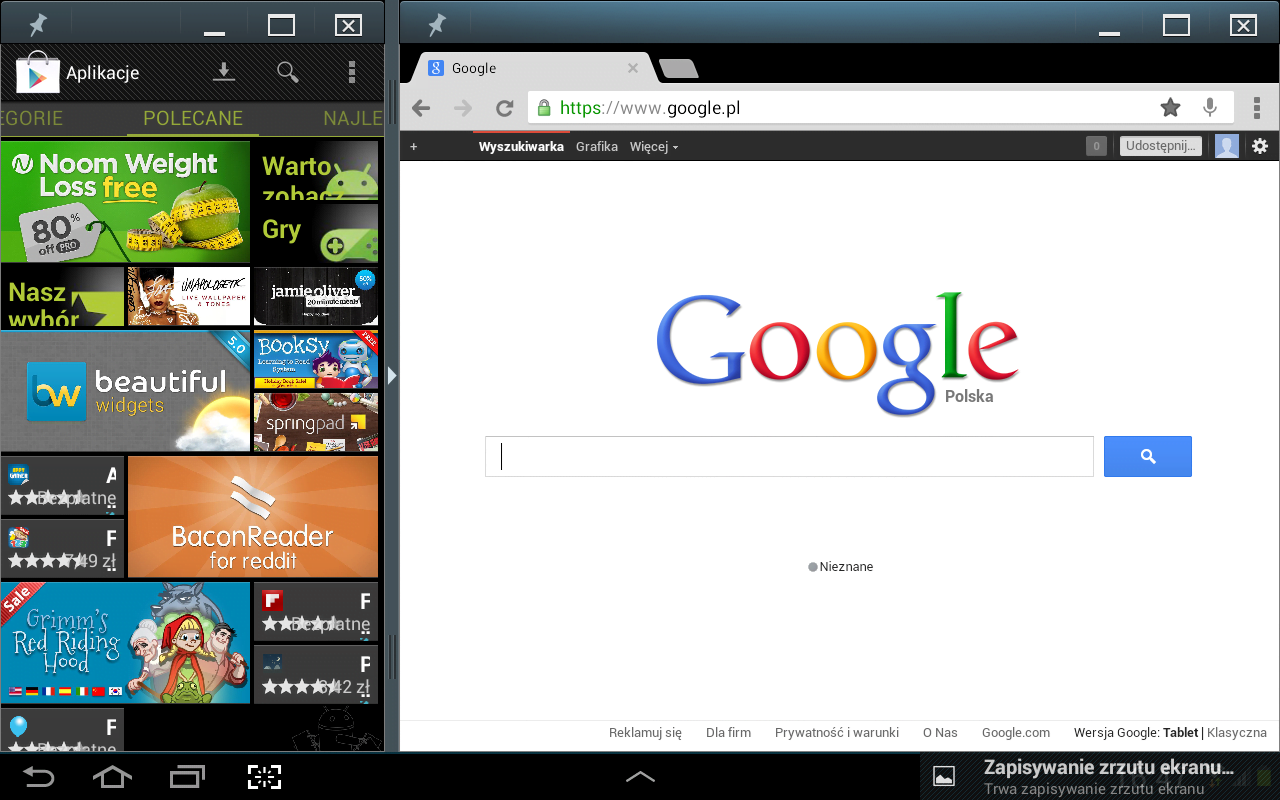Image resolution: width=1280 pixels, height=800 pixels.
Task: Open the Nasz wybór tile
Action: coord(62,296)
